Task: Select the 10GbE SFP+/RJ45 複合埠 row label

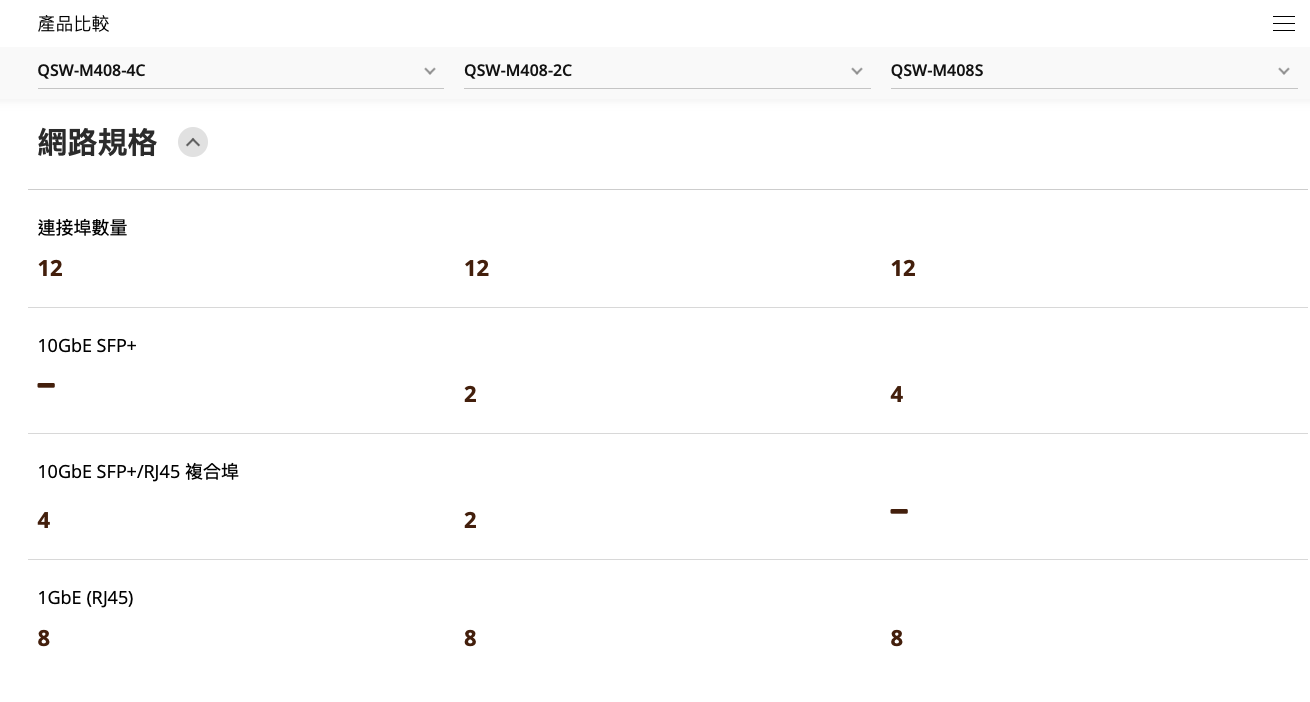Action: pyautogui.click(x=138, y=472)
